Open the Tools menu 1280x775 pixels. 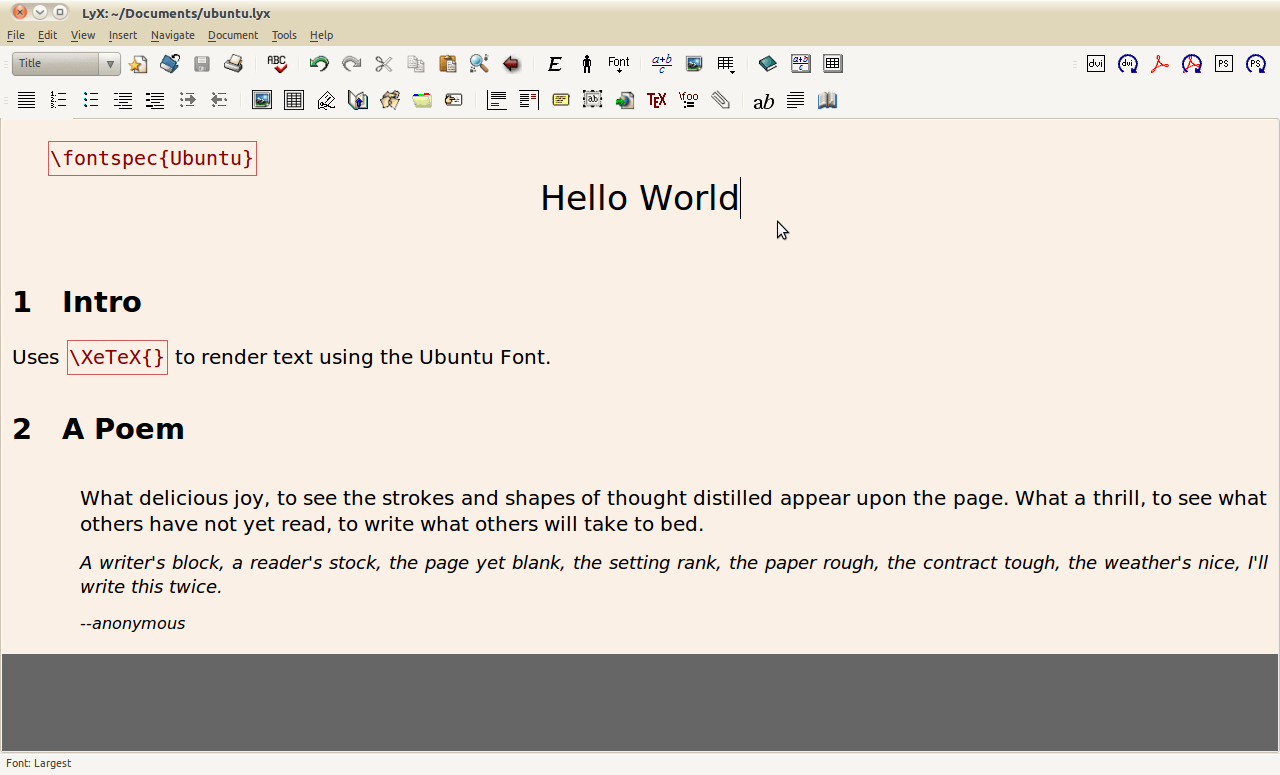tap(284, 35)
